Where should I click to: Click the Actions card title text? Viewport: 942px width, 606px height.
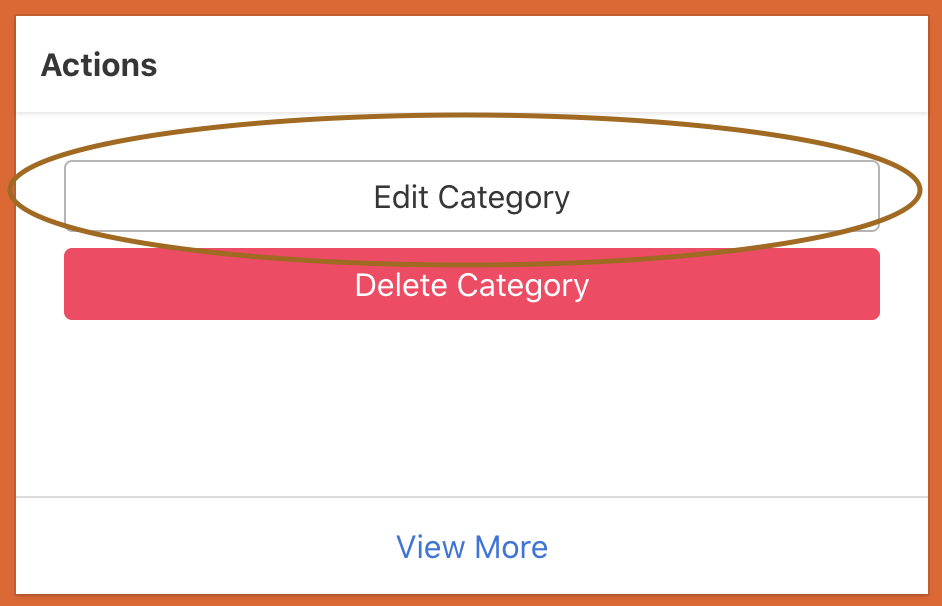point(99,65)
